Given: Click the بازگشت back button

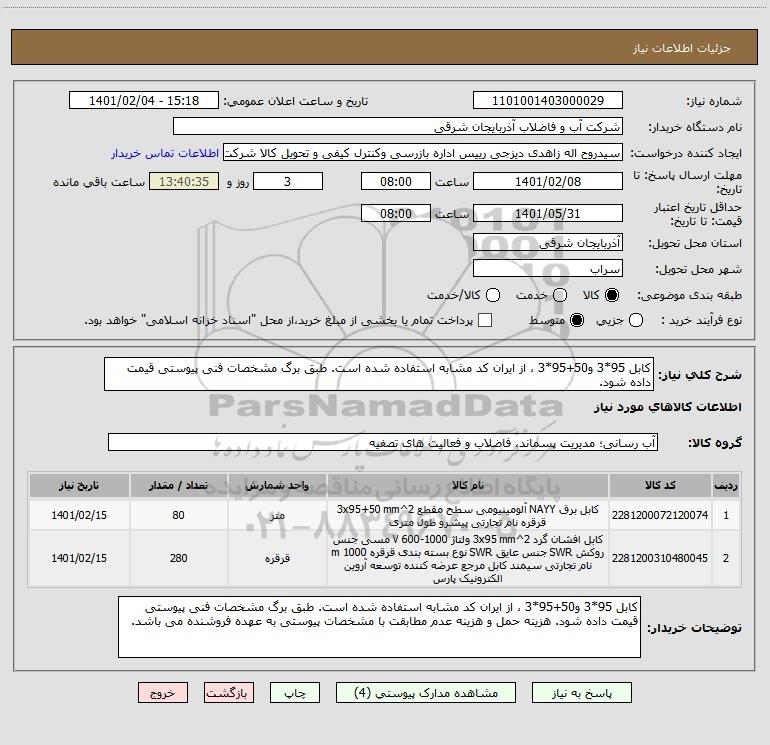Looking at the screenshot, I should pos(229,693).
